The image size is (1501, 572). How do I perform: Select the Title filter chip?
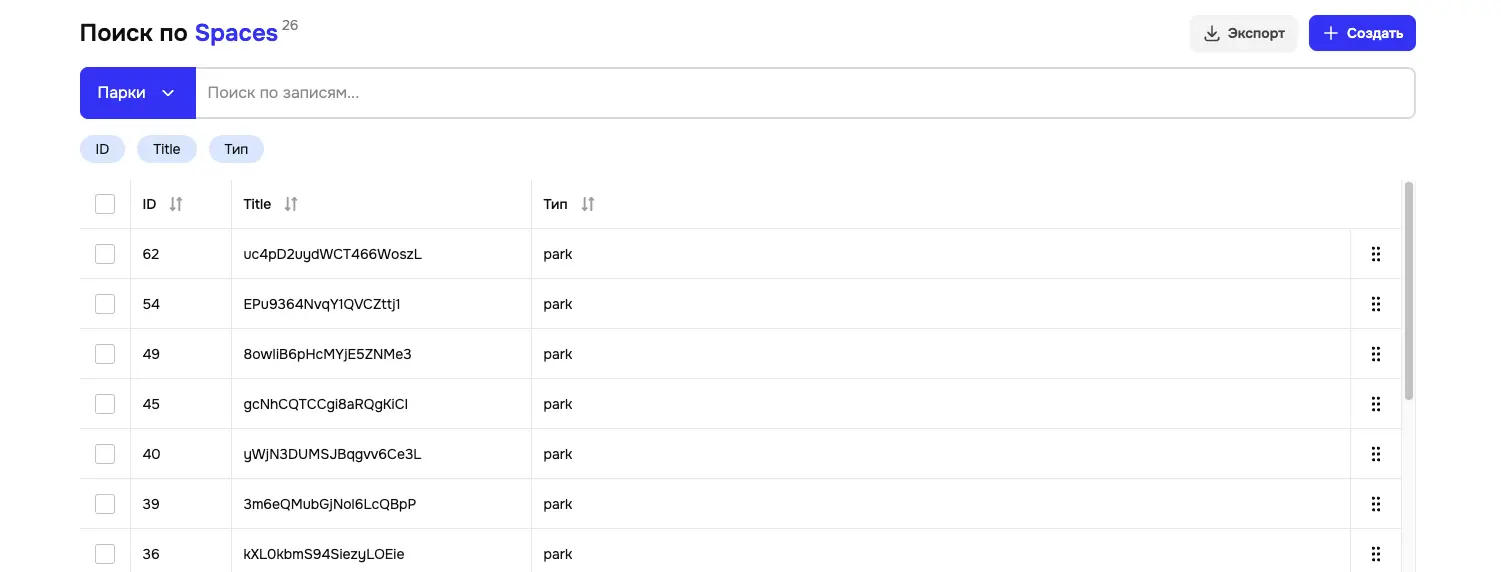click(x=167, y=149)
